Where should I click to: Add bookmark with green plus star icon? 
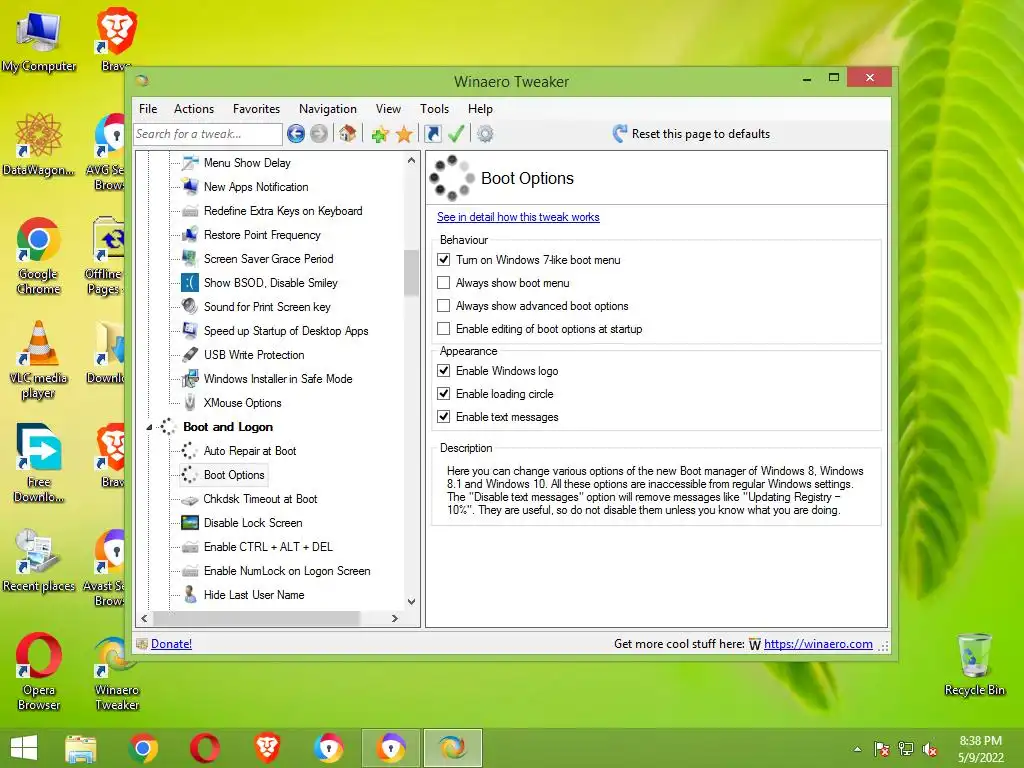379,134
